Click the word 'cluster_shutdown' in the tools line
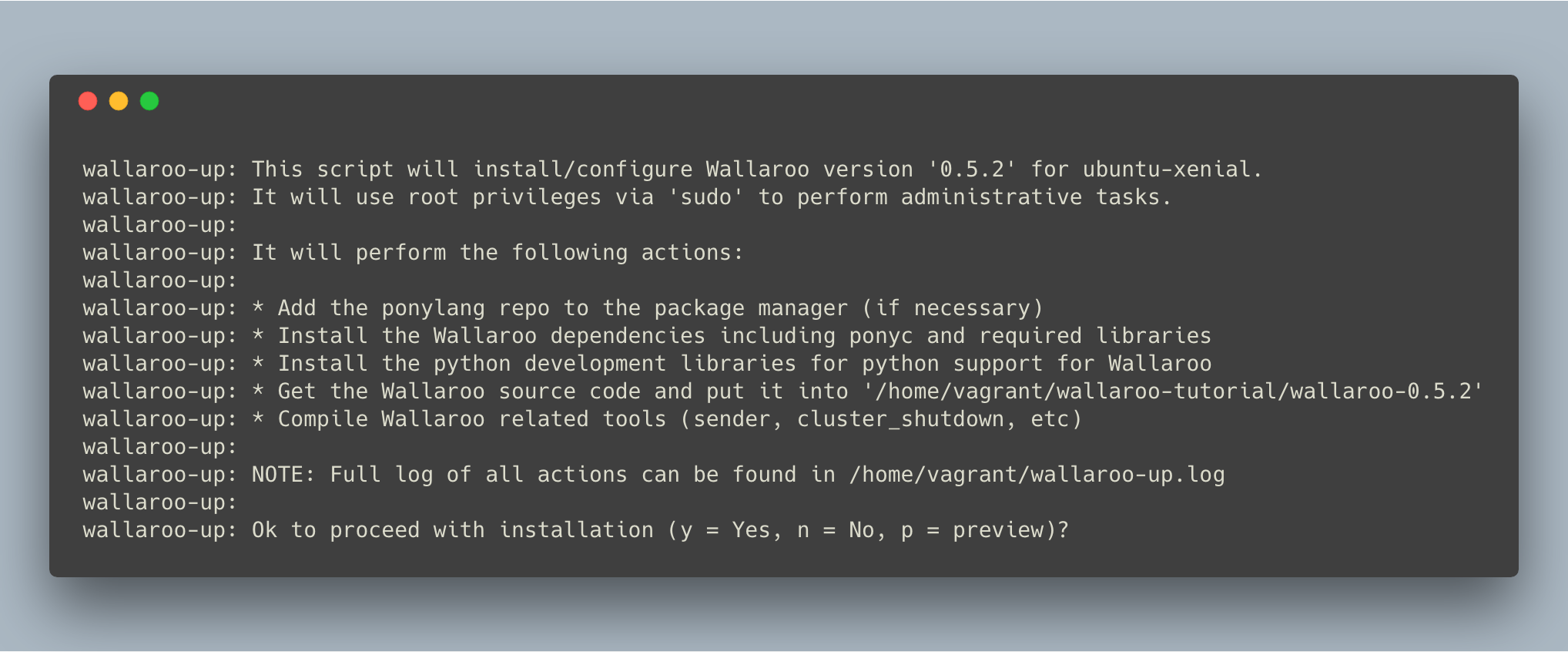The image size is (1568, 652). [x=900, y=419]
